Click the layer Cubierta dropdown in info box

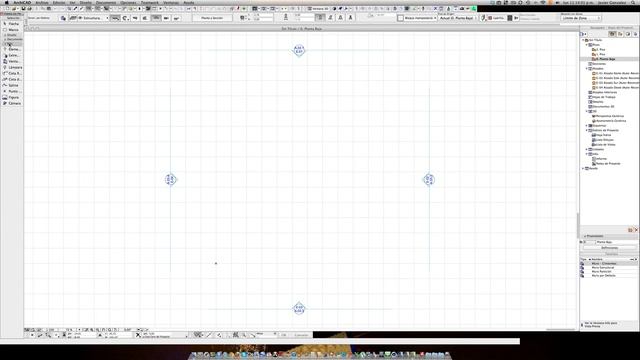[x=496, y=18]
